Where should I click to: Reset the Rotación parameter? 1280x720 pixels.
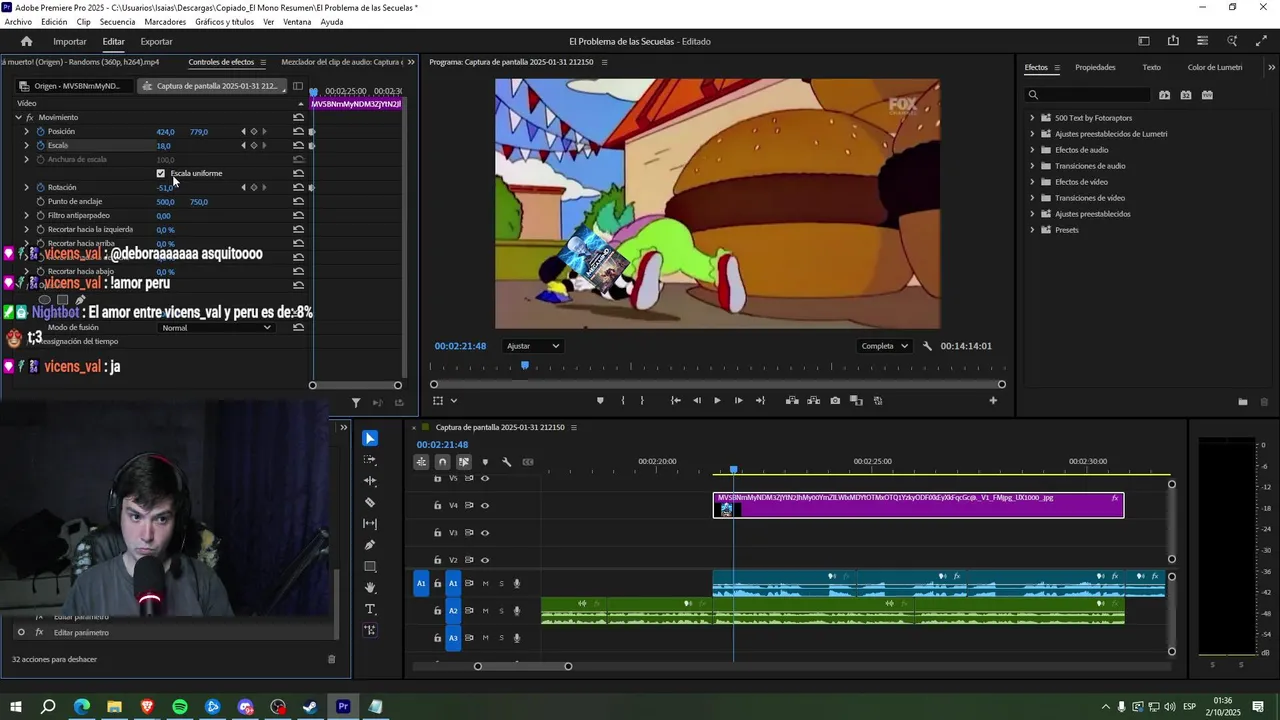[x=298, y=188]
